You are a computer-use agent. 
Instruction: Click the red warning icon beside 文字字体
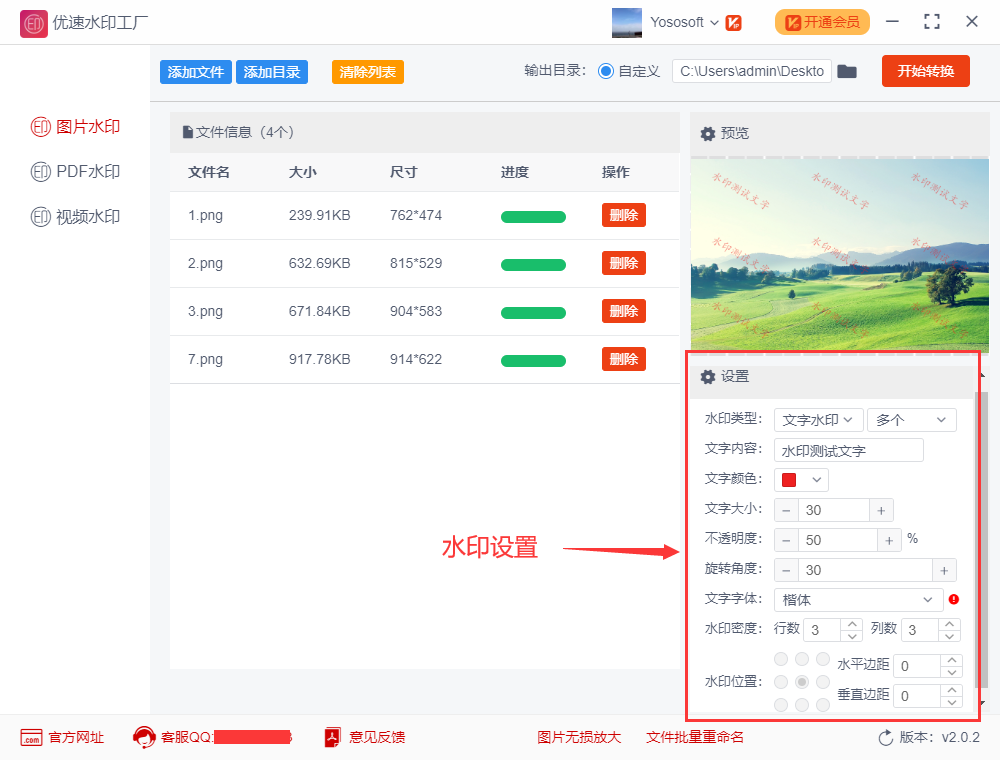tap(955, 599)
